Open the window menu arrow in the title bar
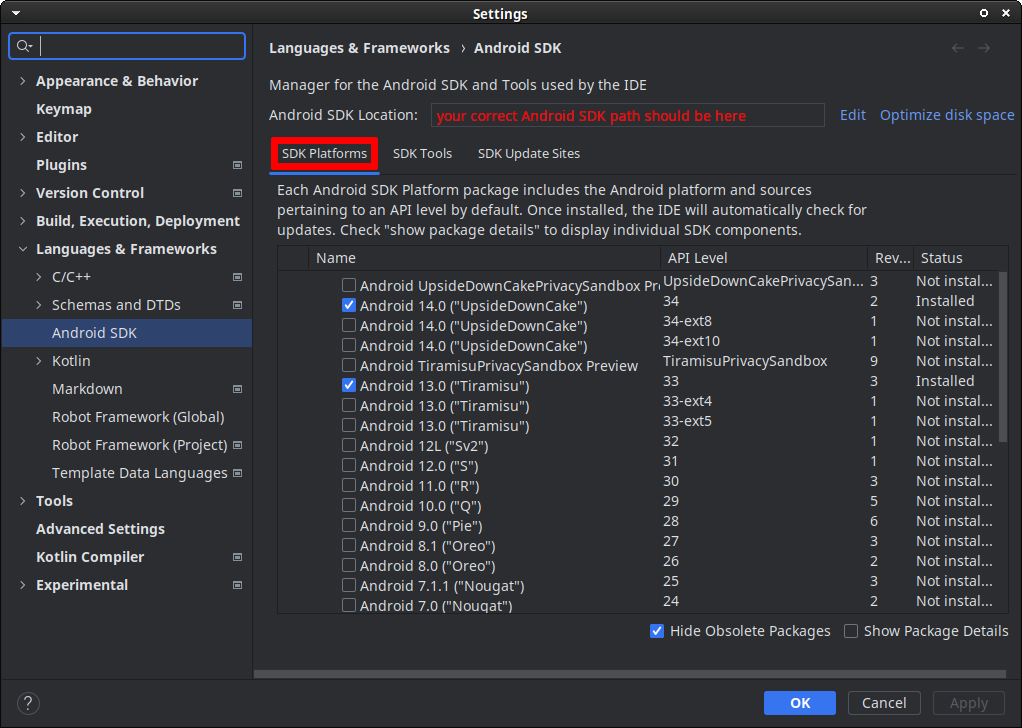The width and height of the screenshot is (1022, 728). [16, 13]
